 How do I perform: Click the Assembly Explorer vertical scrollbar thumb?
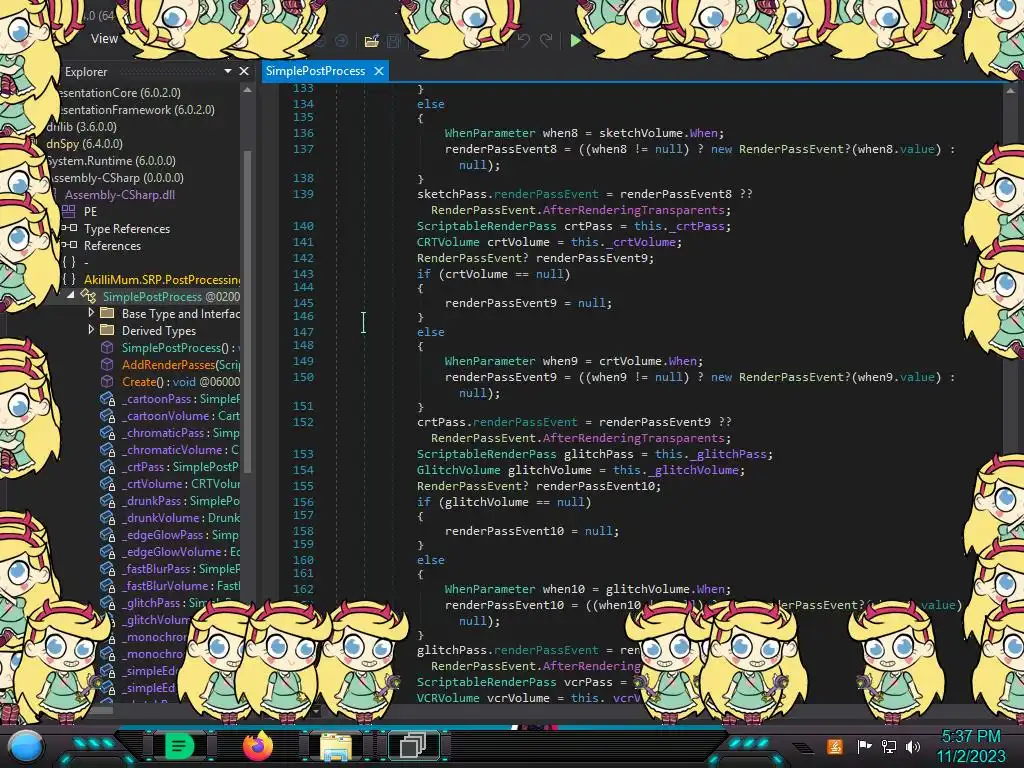[x=248, y=310]
